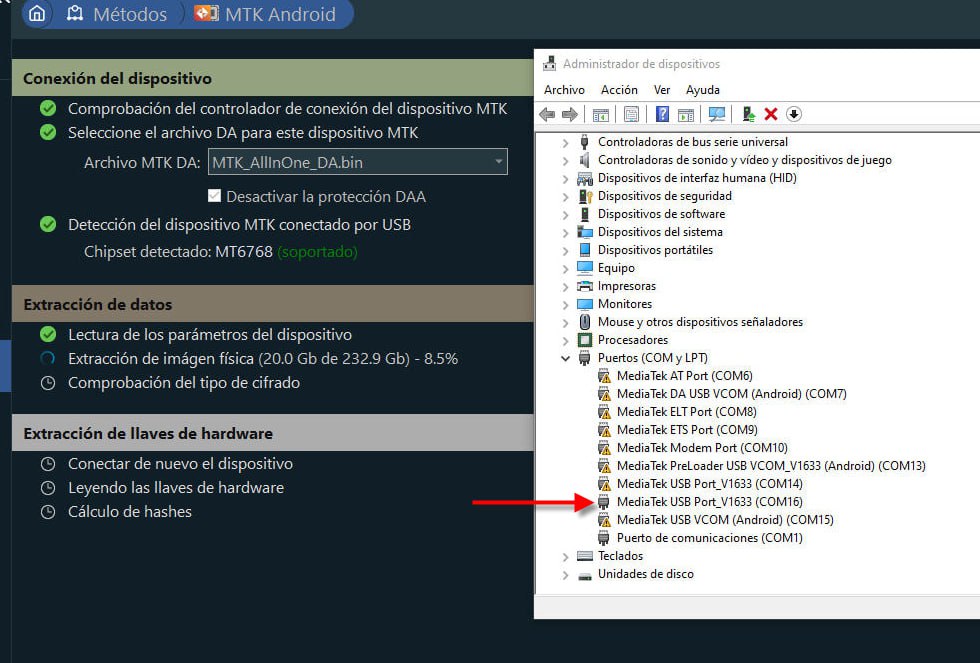Select MediaTek USB VCOM (Android) (COM15)
980x663 pixels.
725,520
